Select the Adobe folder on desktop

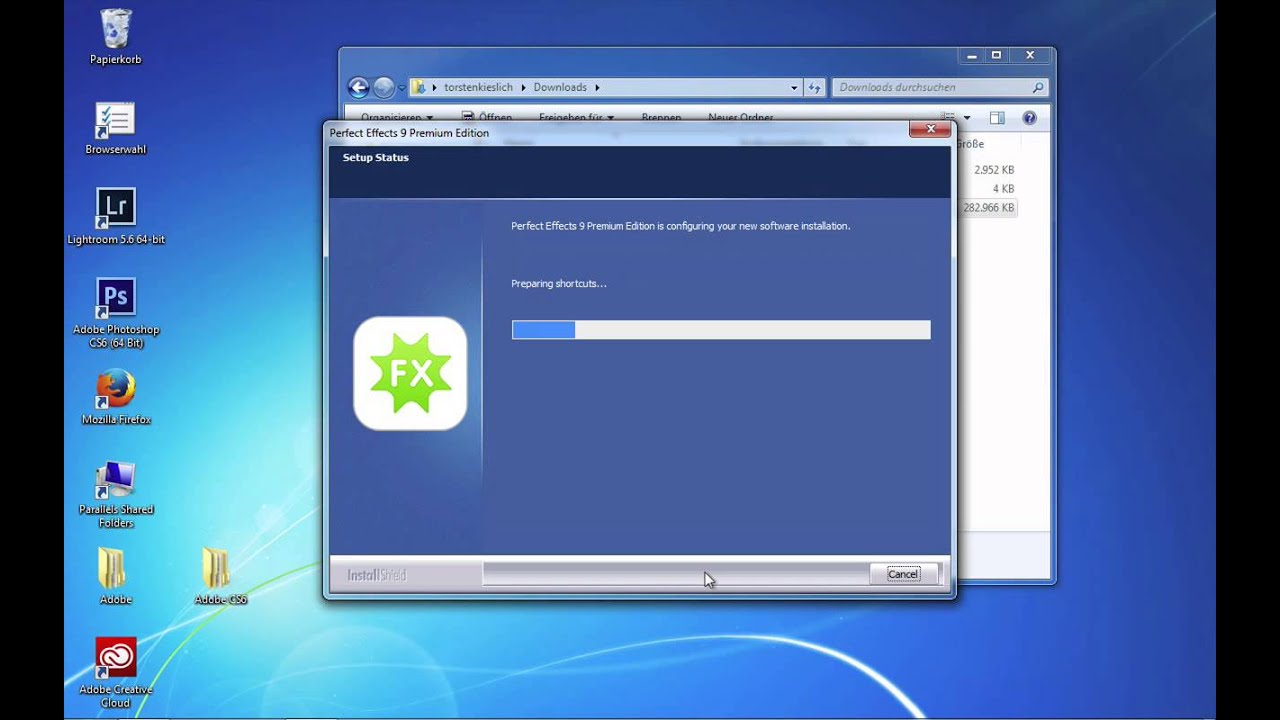click(x=115, y=576)
